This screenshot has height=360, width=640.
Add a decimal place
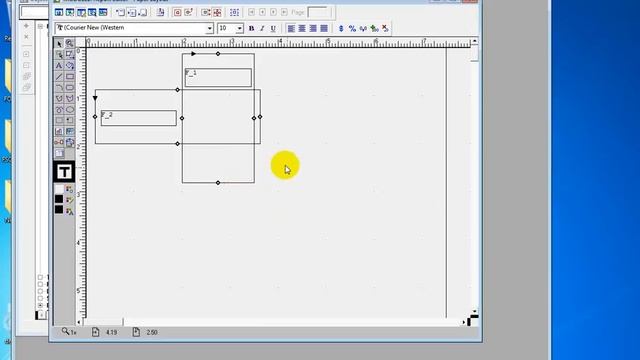[374, 28]
